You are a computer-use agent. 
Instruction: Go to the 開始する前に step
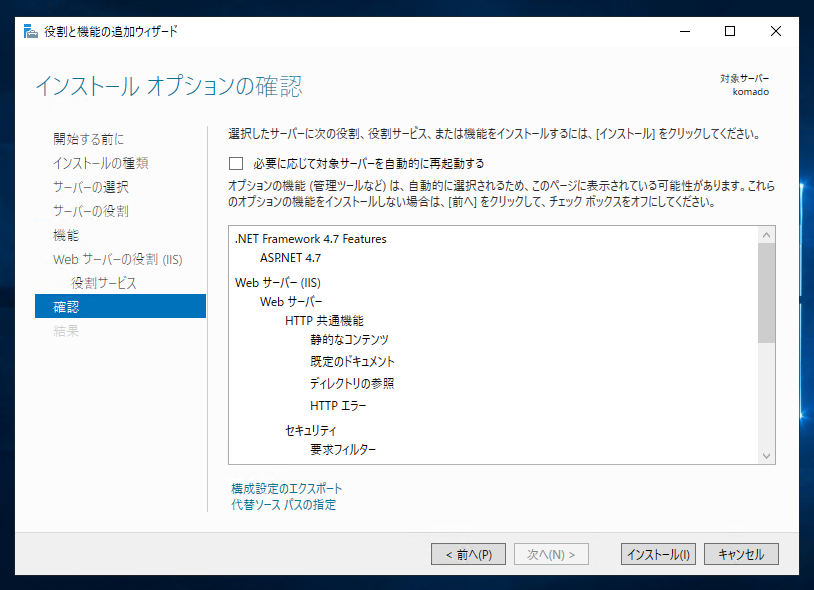[88, 139]
